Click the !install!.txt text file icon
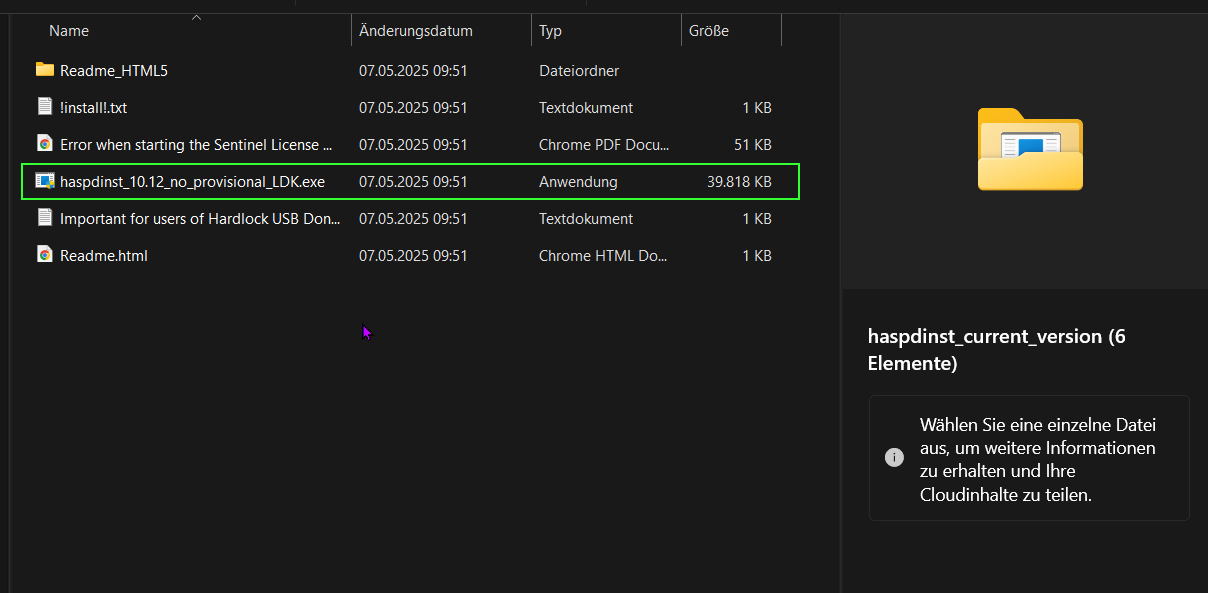Viewport: 1208px width, 593px height. [44, 107]
